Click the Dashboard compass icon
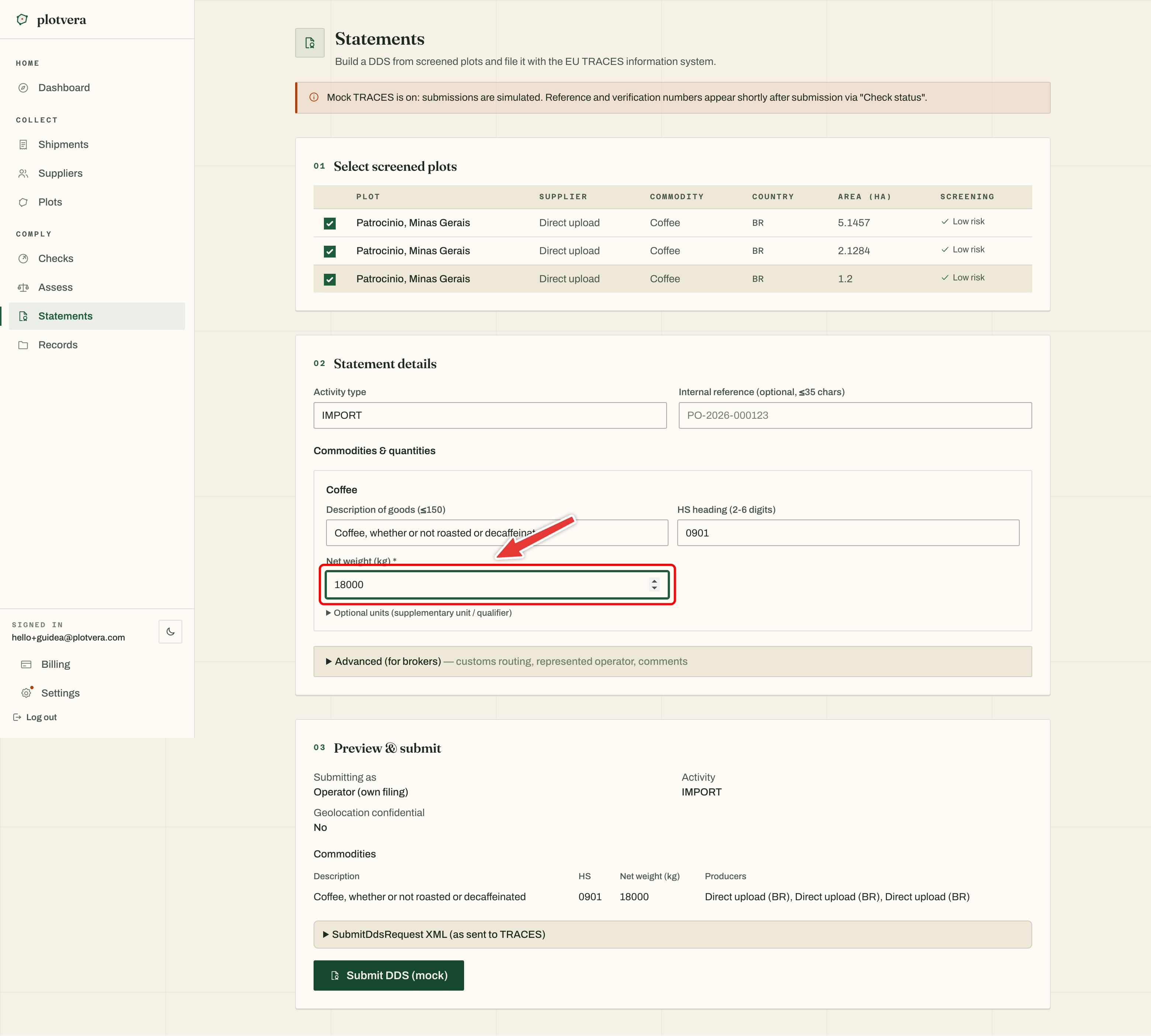1151x1036 pixels. (23, 88)
